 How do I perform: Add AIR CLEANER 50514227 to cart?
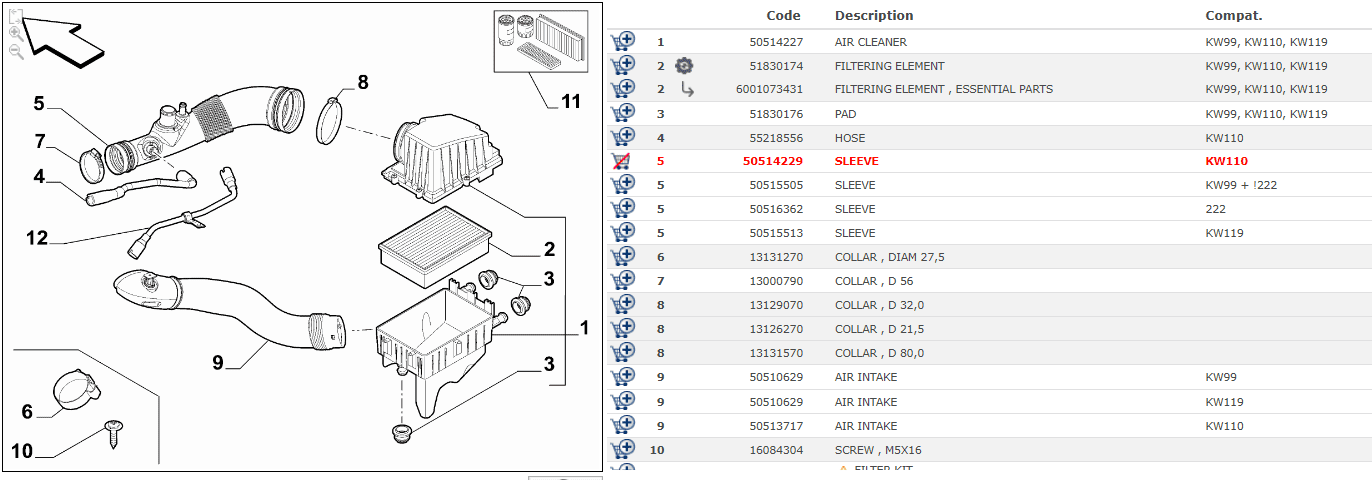(x=622, y=42)
